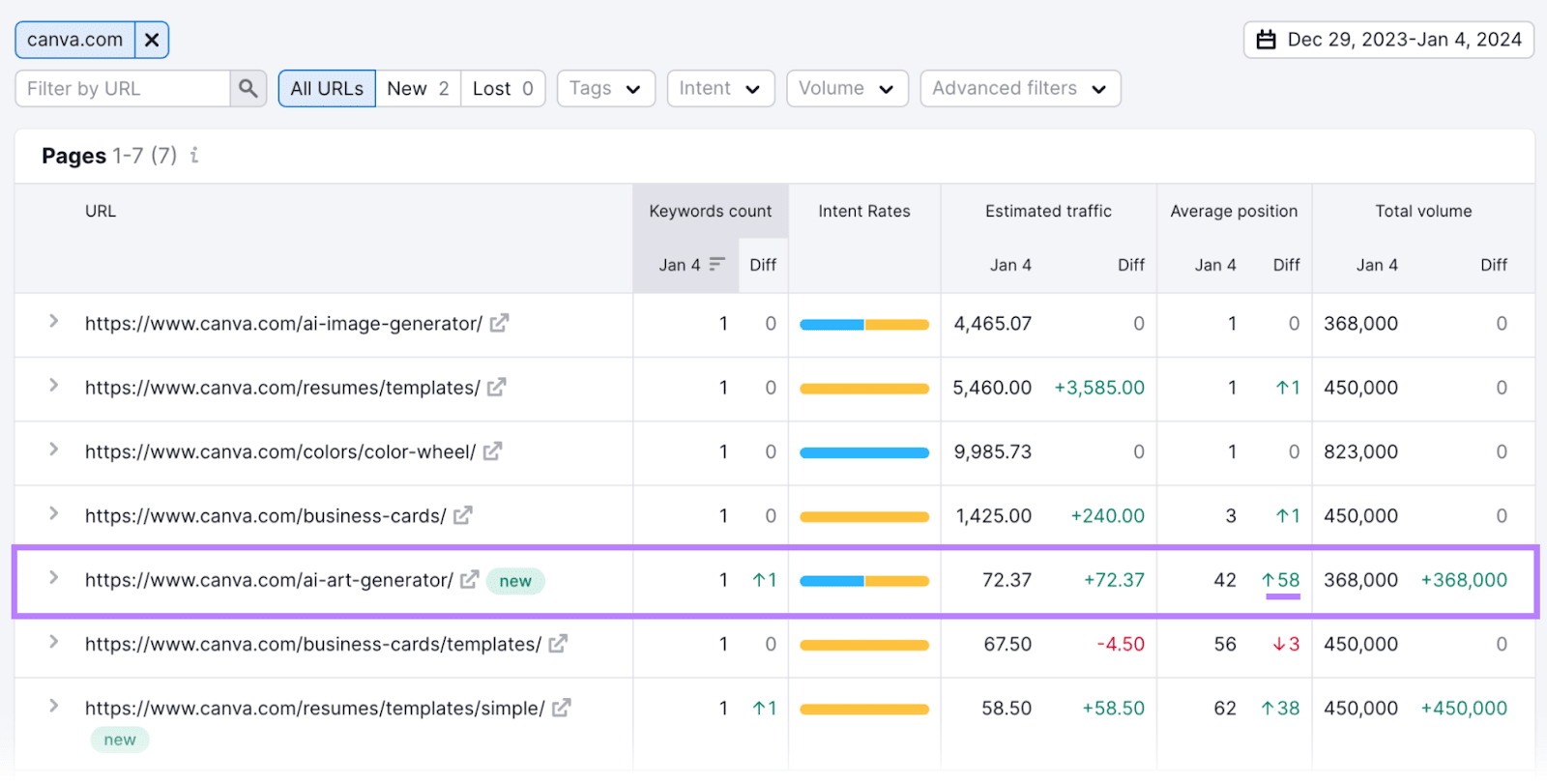Open the ai-image-generator URL link
The height and width of the screenshot is (784, 1547).
[283, 324]
